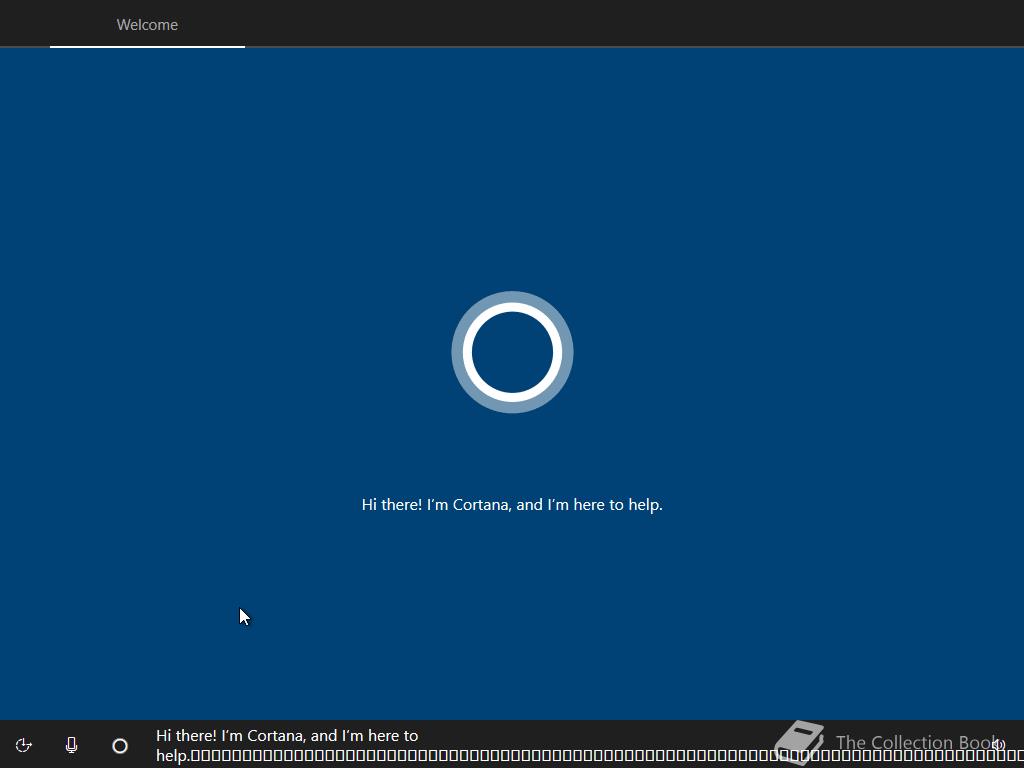Click the large Cortana ring in the center
The image size is (1024, 768).
(x=512, y=352)
